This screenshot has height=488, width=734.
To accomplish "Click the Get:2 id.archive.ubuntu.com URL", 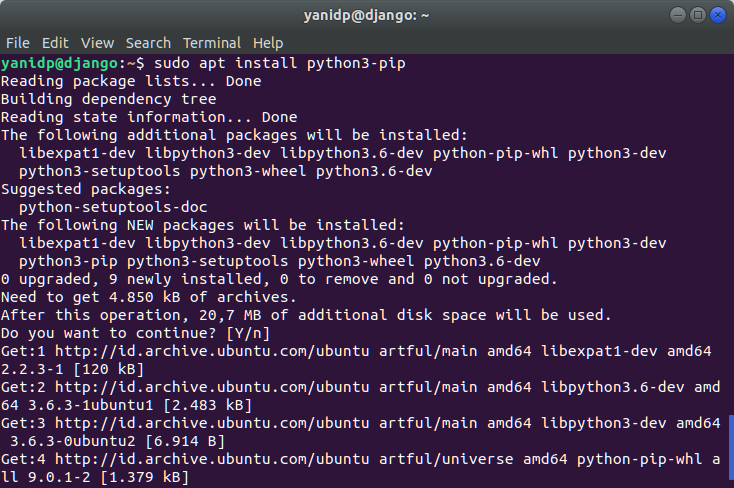I will pos(212,387).
